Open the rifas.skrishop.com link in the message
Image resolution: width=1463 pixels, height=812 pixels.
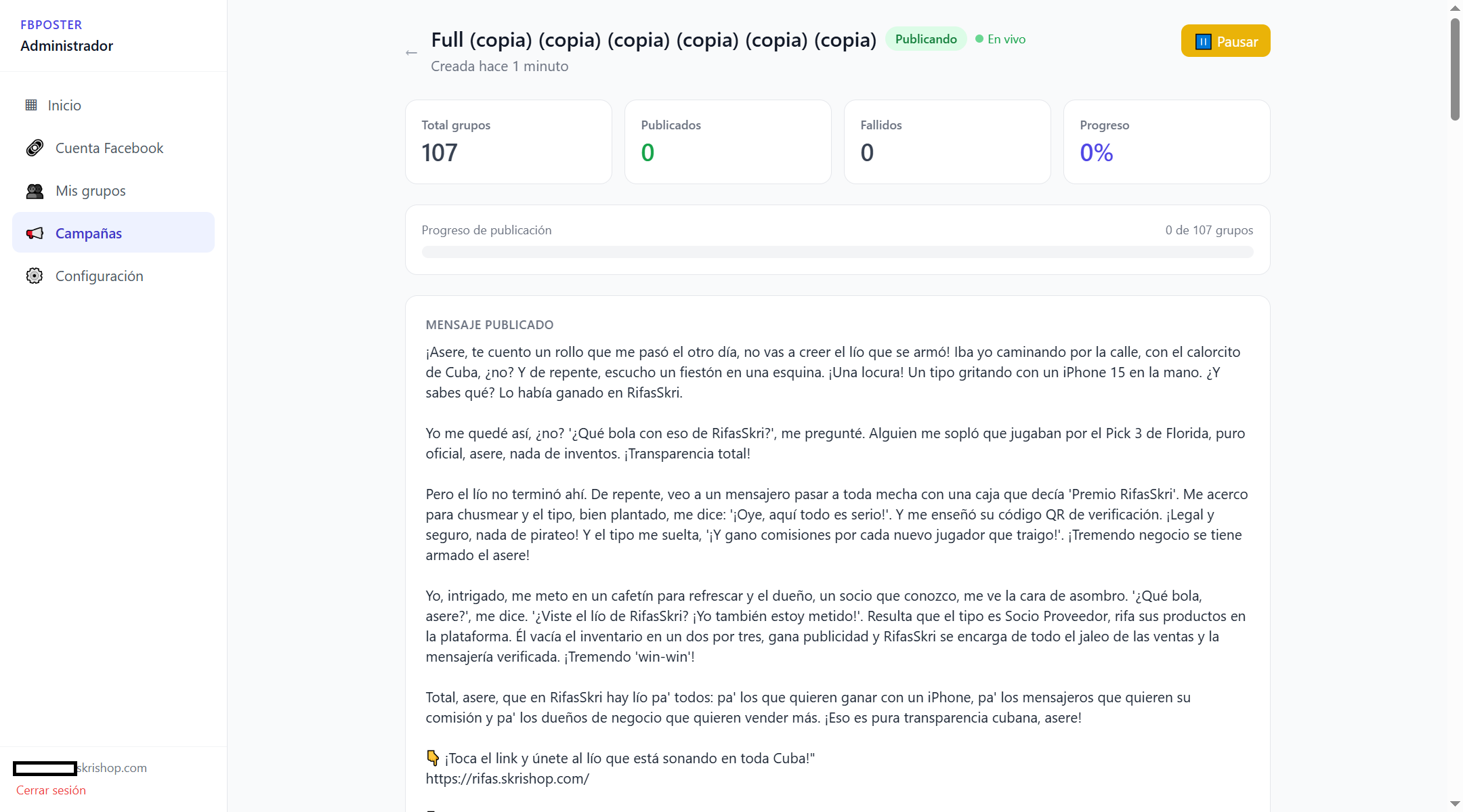coord(507,778)
